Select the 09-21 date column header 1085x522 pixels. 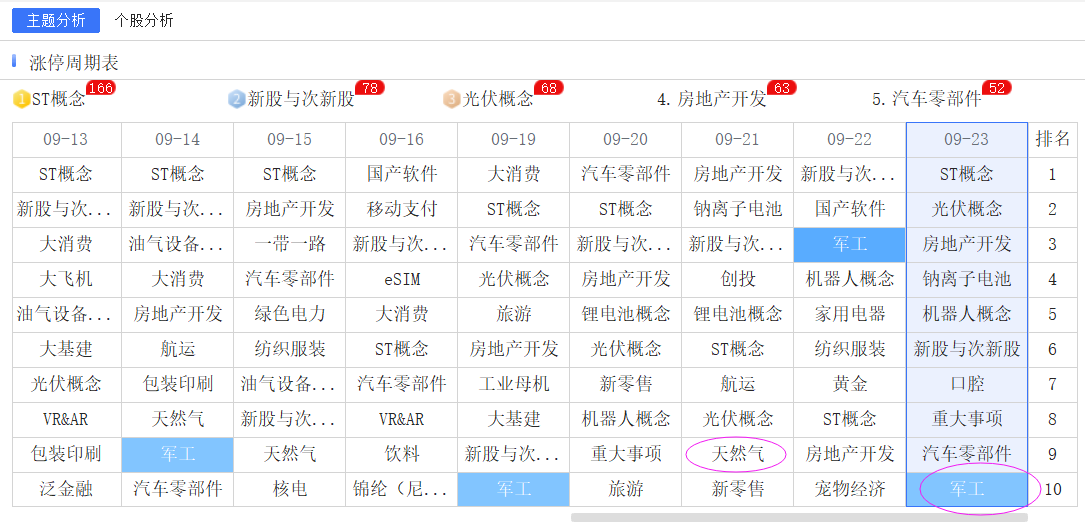pyautogui.click(x=738, y=140)
